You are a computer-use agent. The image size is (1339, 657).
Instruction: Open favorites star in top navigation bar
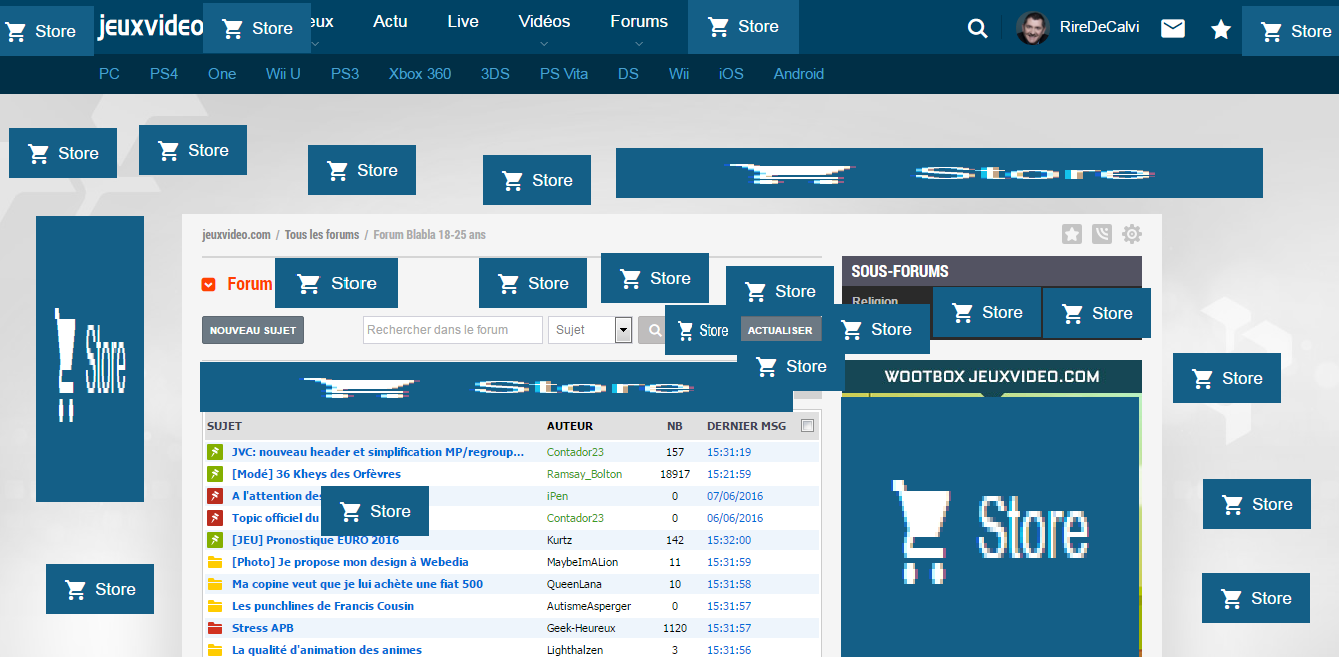coord(1221,29)
